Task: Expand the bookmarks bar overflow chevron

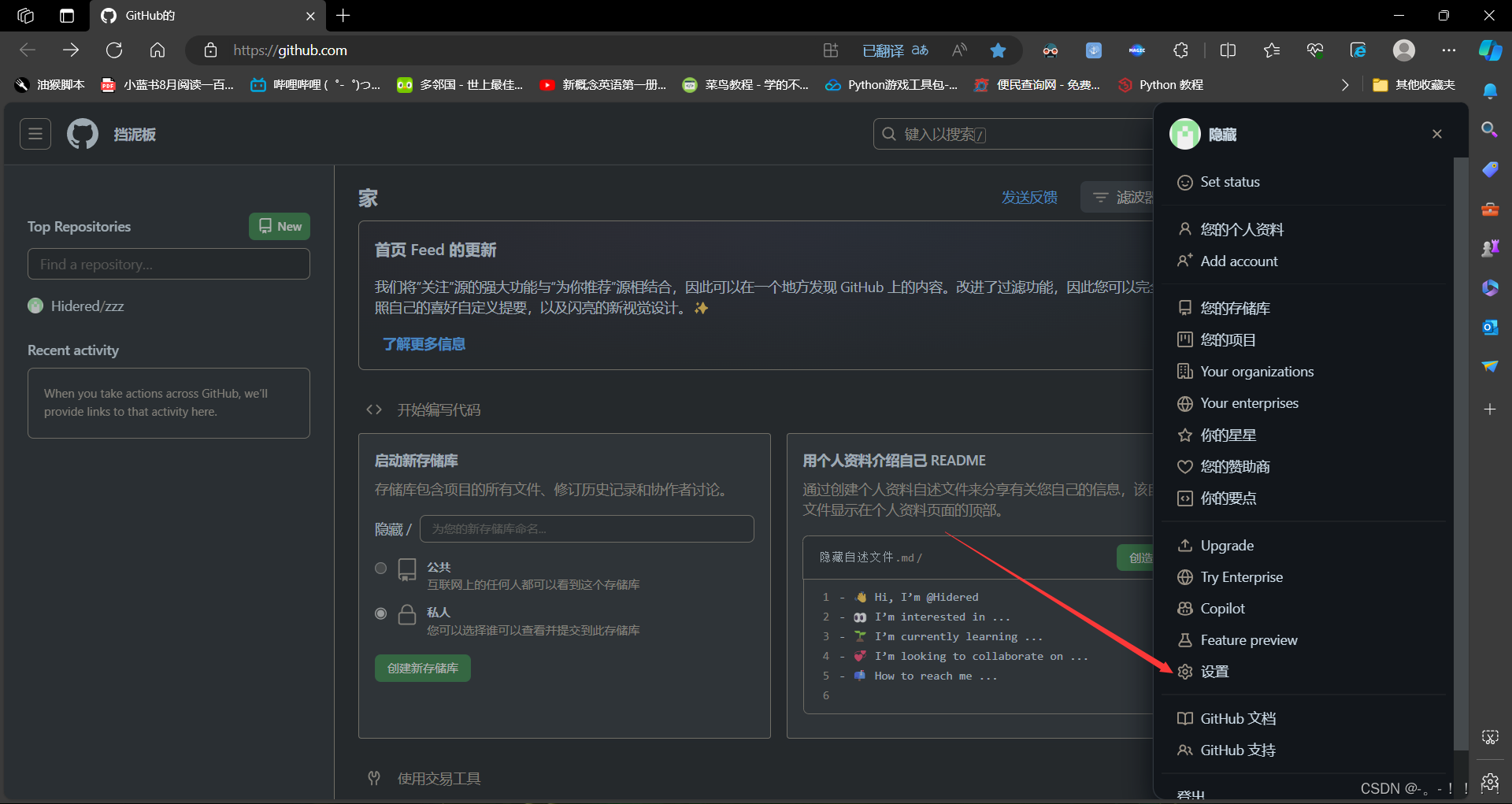Action: click(x=1345, y=84)
